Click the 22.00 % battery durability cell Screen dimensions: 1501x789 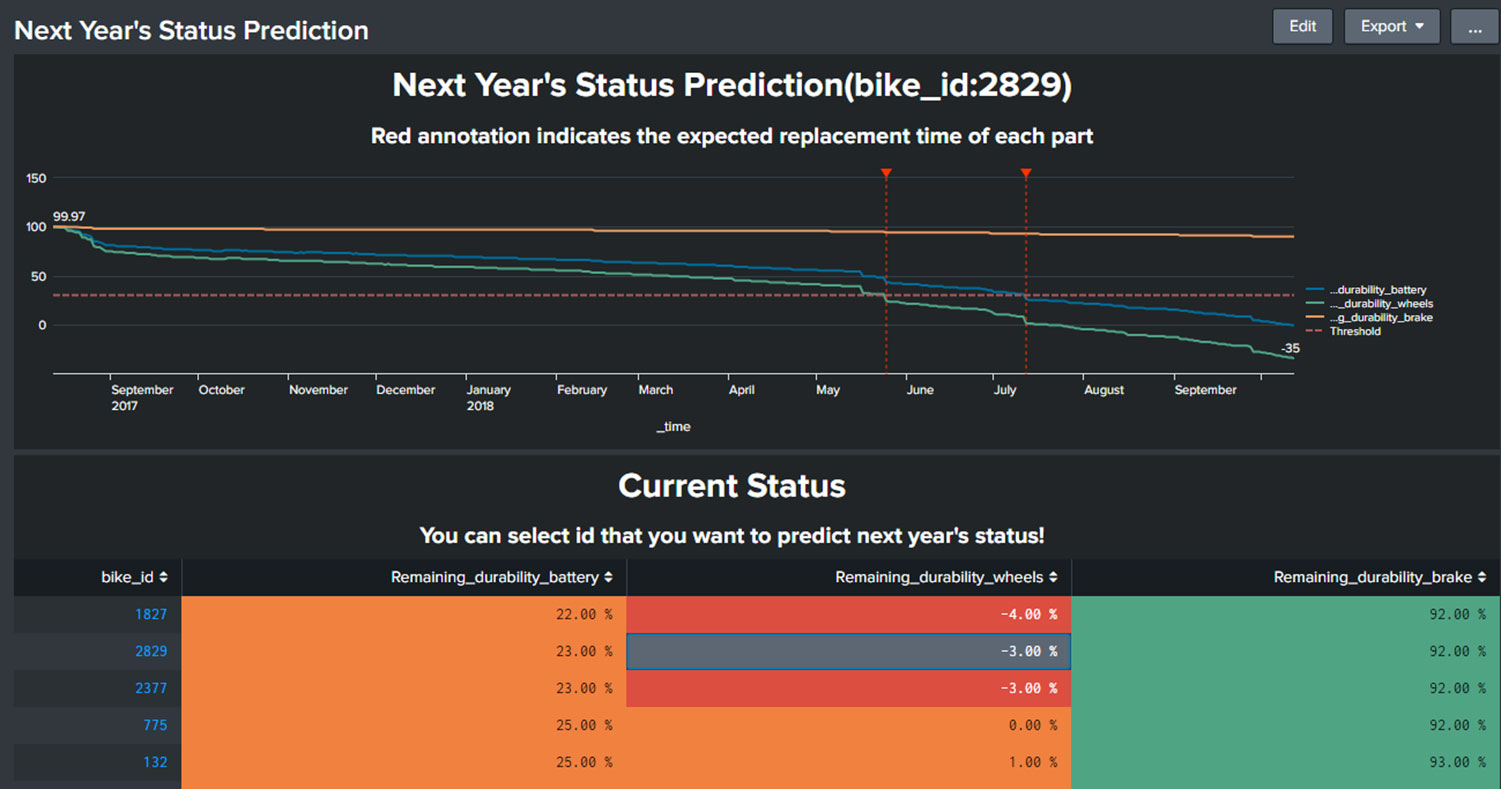coord(584,614)
